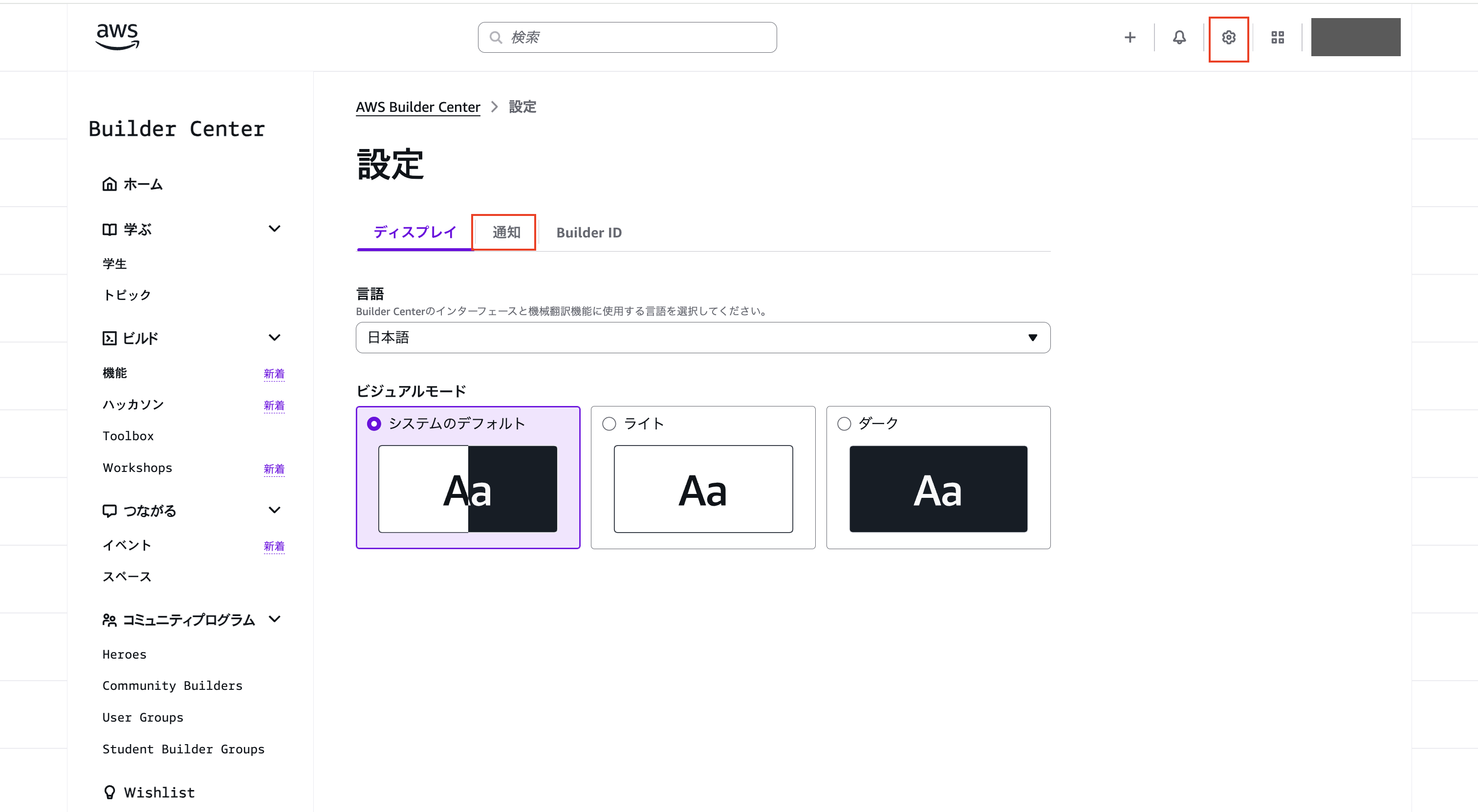Click the AWS logo

point(117,37)
